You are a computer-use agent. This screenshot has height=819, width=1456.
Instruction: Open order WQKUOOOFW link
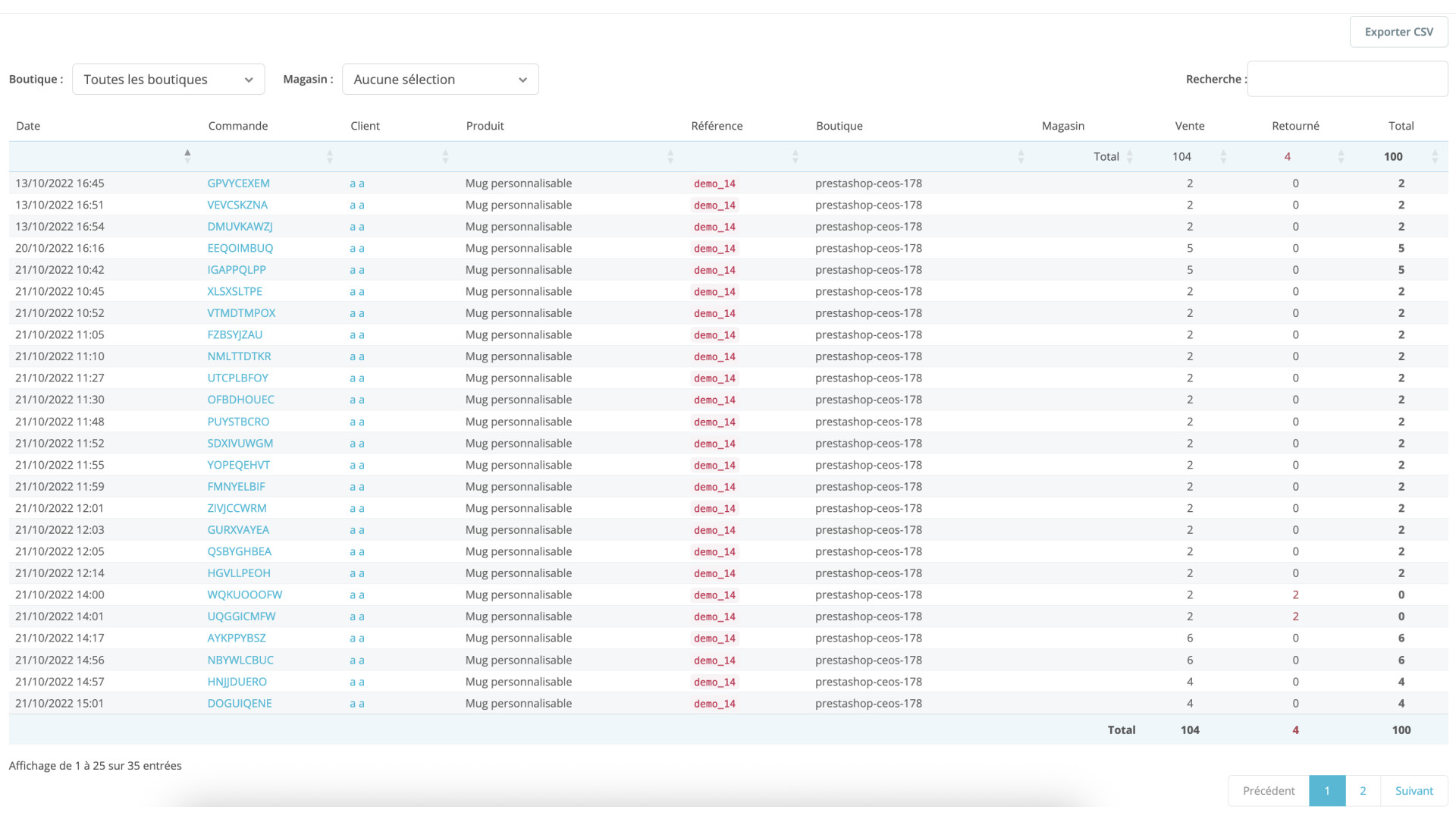(x=244, y=595)
